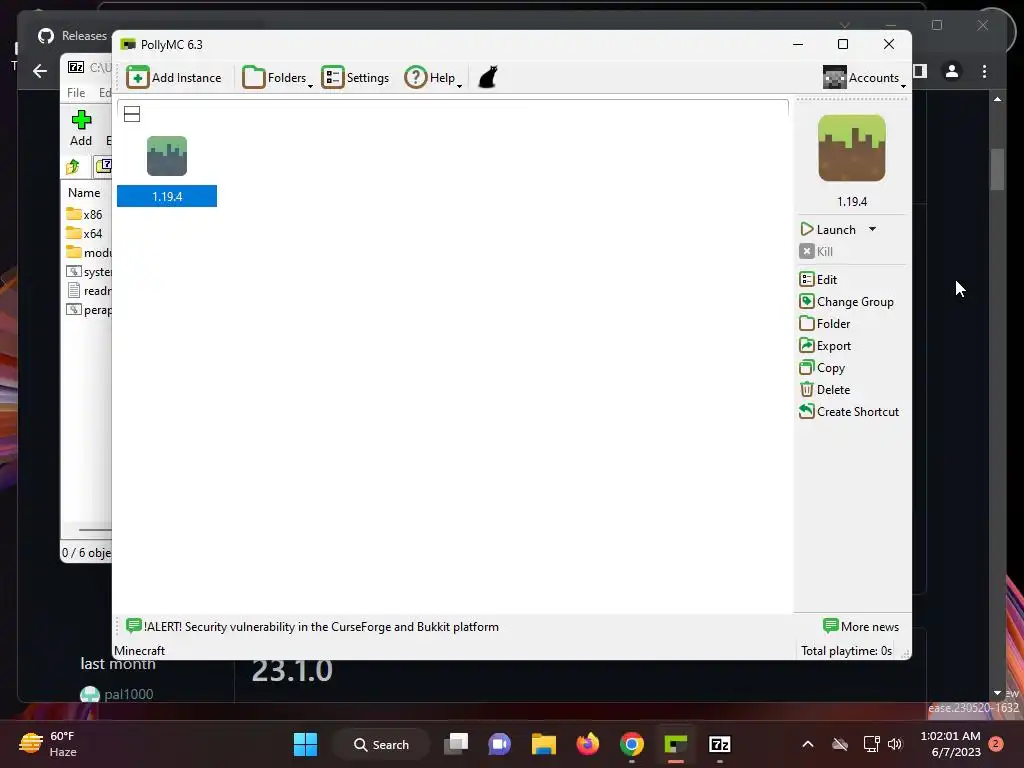Image resolution: width=1024 pixels, height=768 pixels.
Task: Switch to 7-Zip on the taskbar
Action: (x=720, y=744)
